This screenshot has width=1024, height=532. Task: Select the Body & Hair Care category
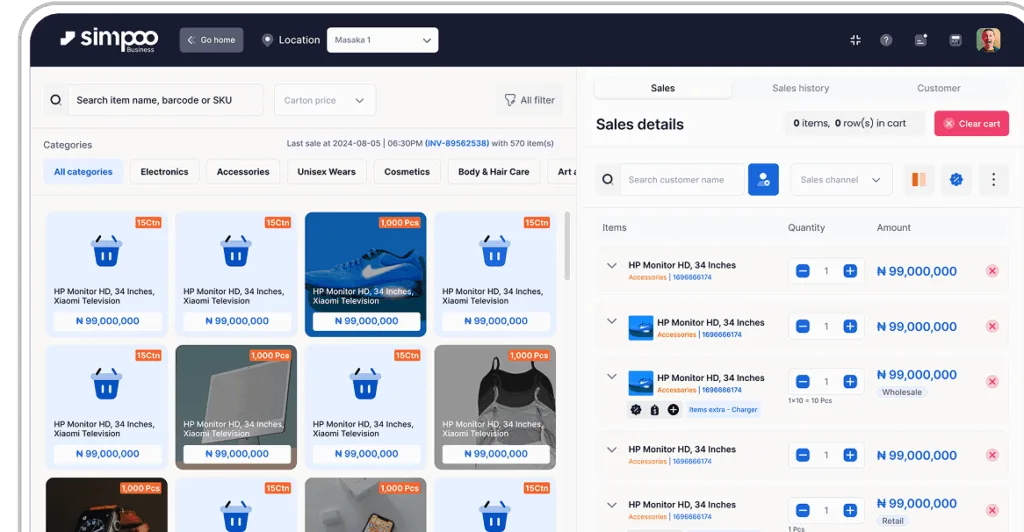click(494, 172)
